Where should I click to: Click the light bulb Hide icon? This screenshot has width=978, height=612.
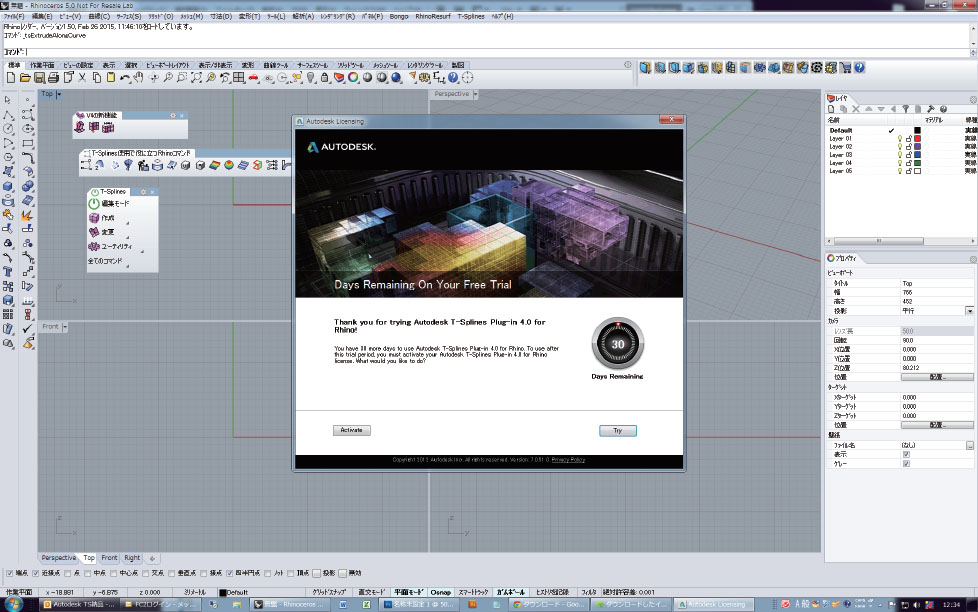coord(311,78)
